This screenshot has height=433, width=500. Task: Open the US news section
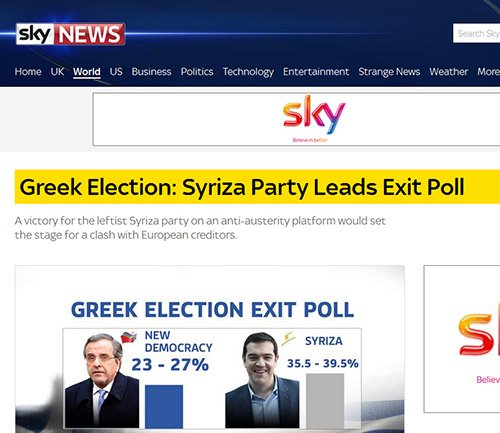coord(116,72)
